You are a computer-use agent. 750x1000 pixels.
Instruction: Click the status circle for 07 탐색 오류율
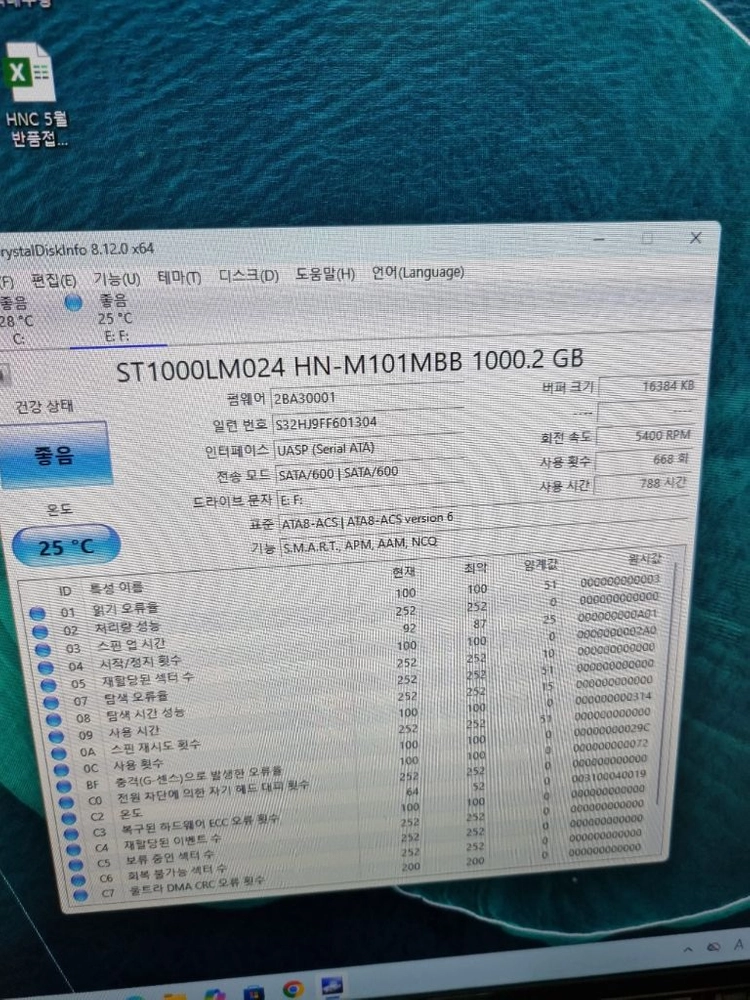tap(51, 703)
